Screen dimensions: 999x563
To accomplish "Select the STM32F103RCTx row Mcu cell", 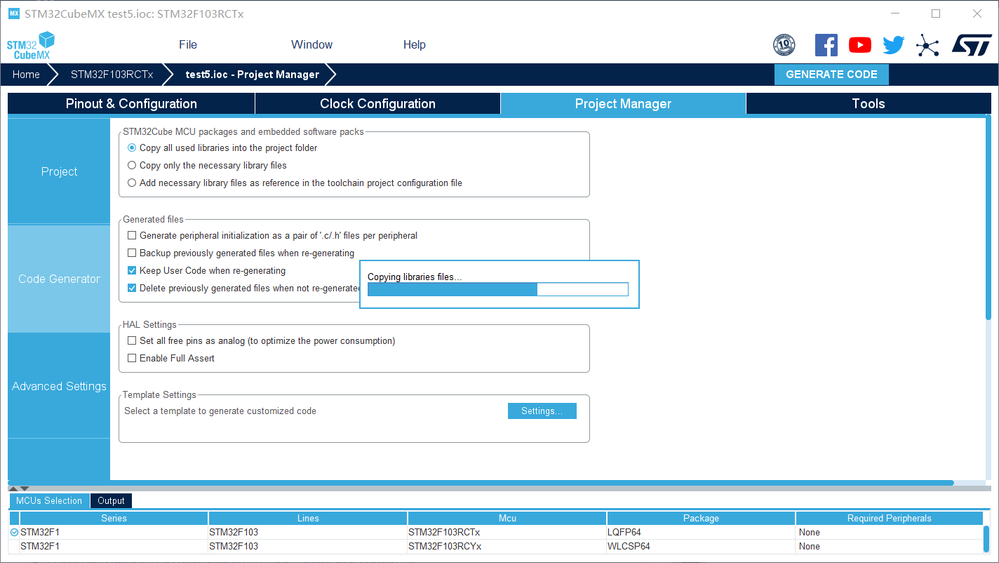I will (x=507, y=532).
